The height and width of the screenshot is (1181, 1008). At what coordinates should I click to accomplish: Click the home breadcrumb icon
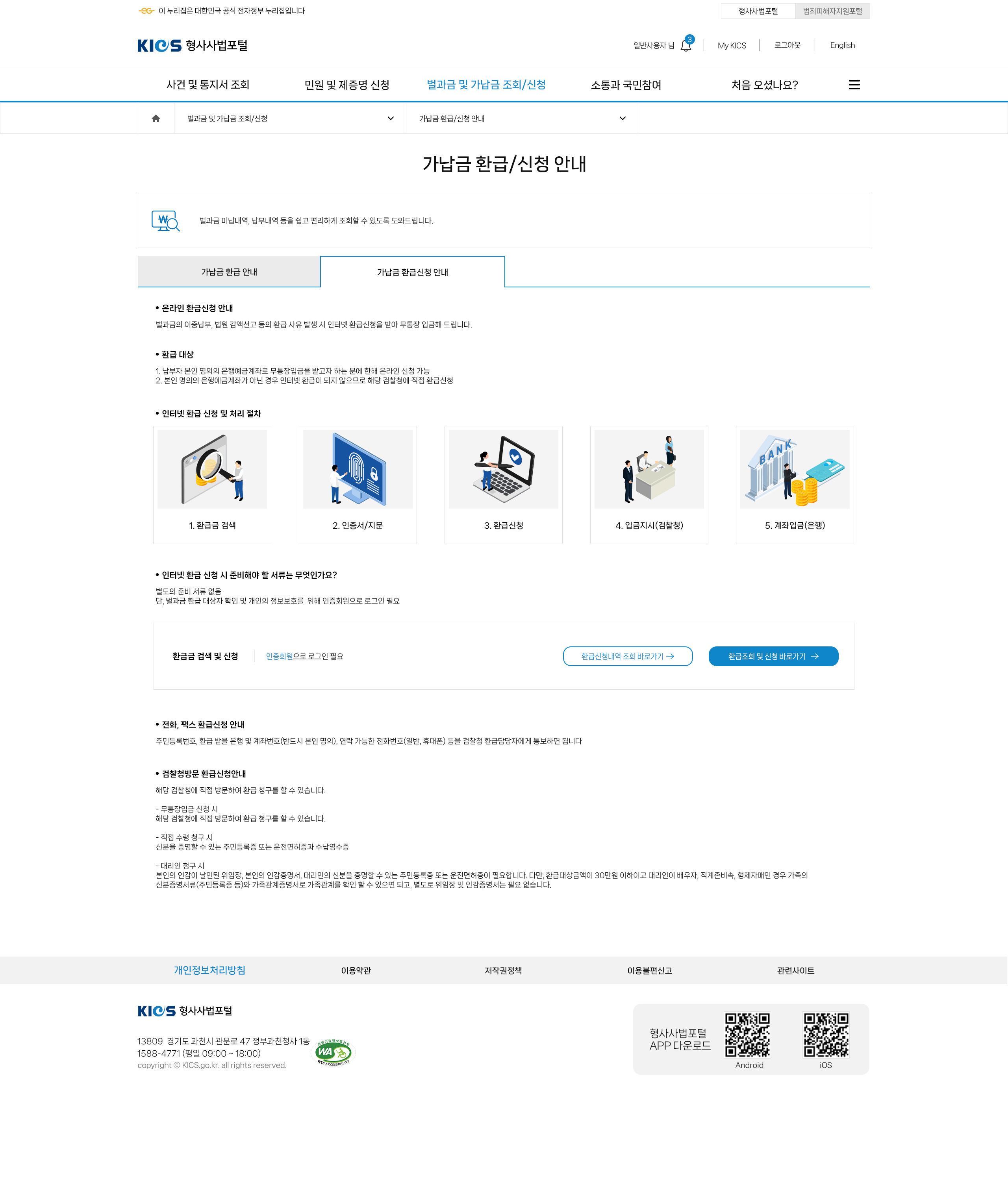pyautogui.click(x=156, y=118)
